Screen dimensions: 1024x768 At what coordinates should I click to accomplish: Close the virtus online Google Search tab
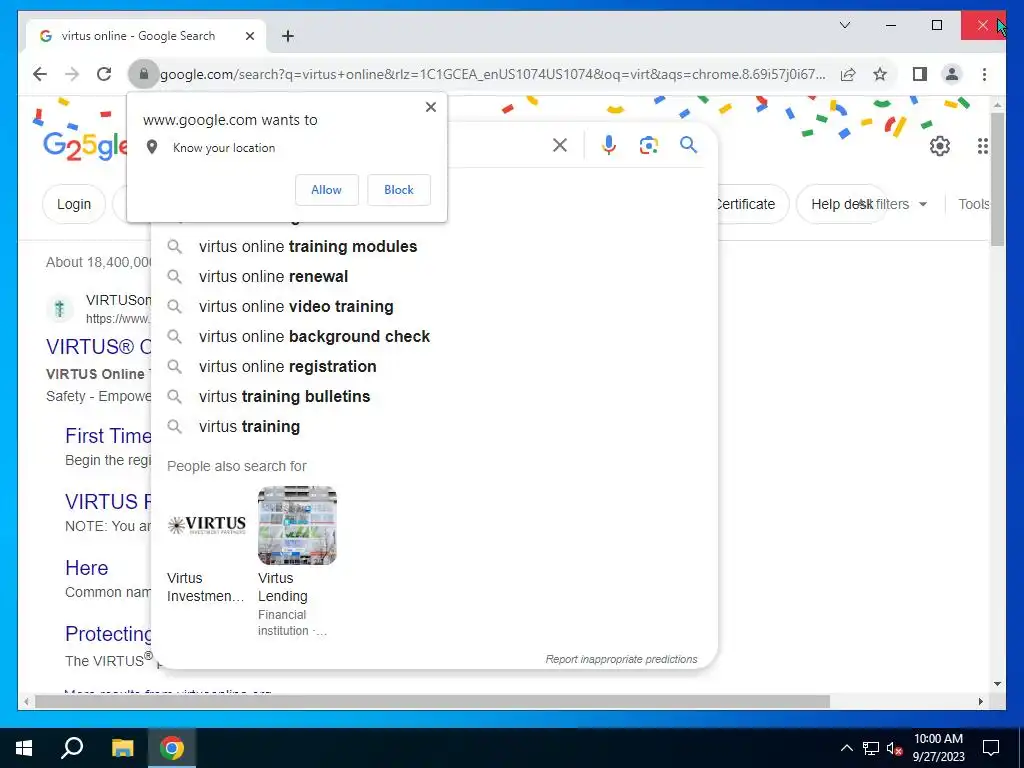[249, 36]
